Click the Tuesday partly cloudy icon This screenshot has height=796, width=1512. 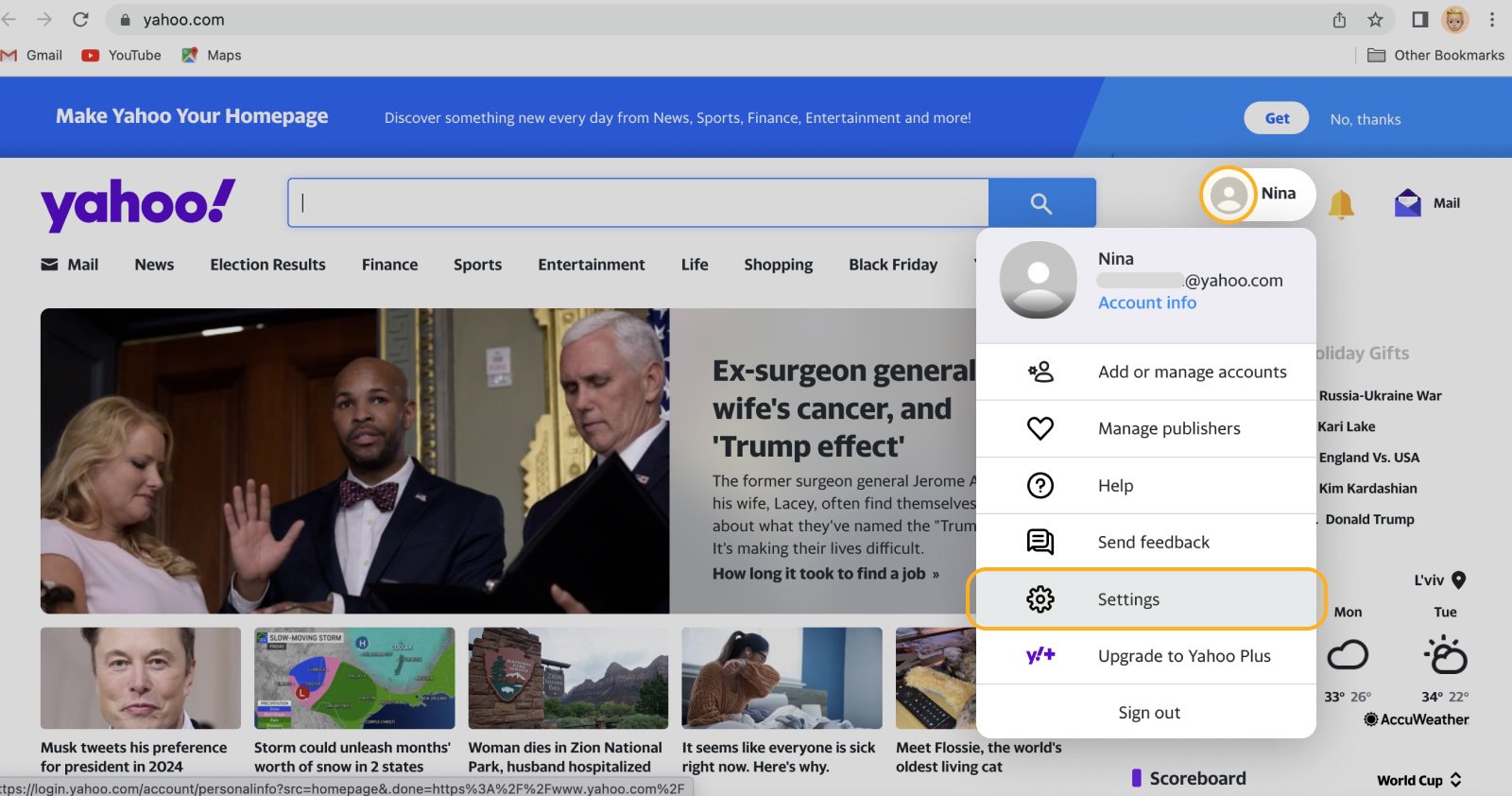(x=1446, y=654)
